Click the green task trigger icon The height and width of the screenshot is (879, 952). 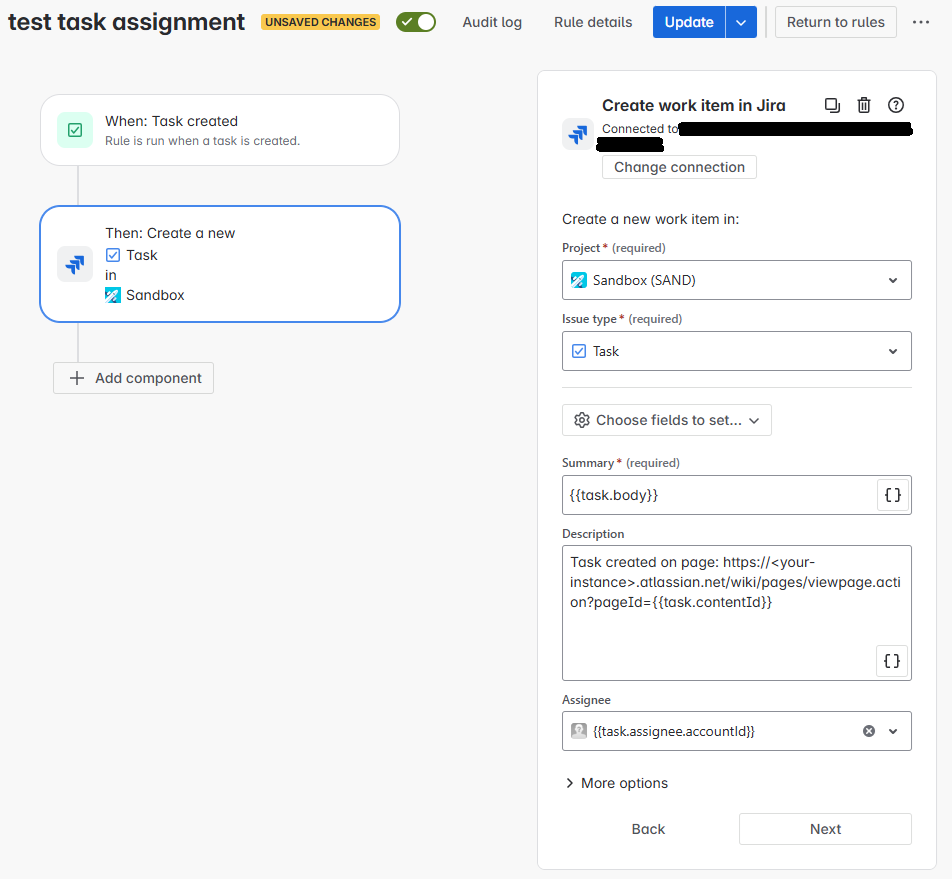75,130
